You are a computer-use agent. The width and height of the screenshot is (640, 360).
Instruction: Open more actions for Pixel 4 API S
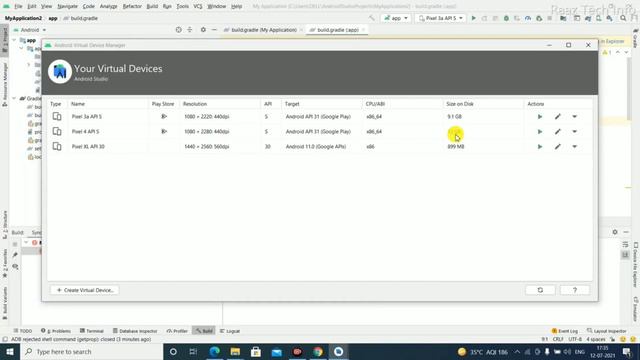(x=574, y=132)
